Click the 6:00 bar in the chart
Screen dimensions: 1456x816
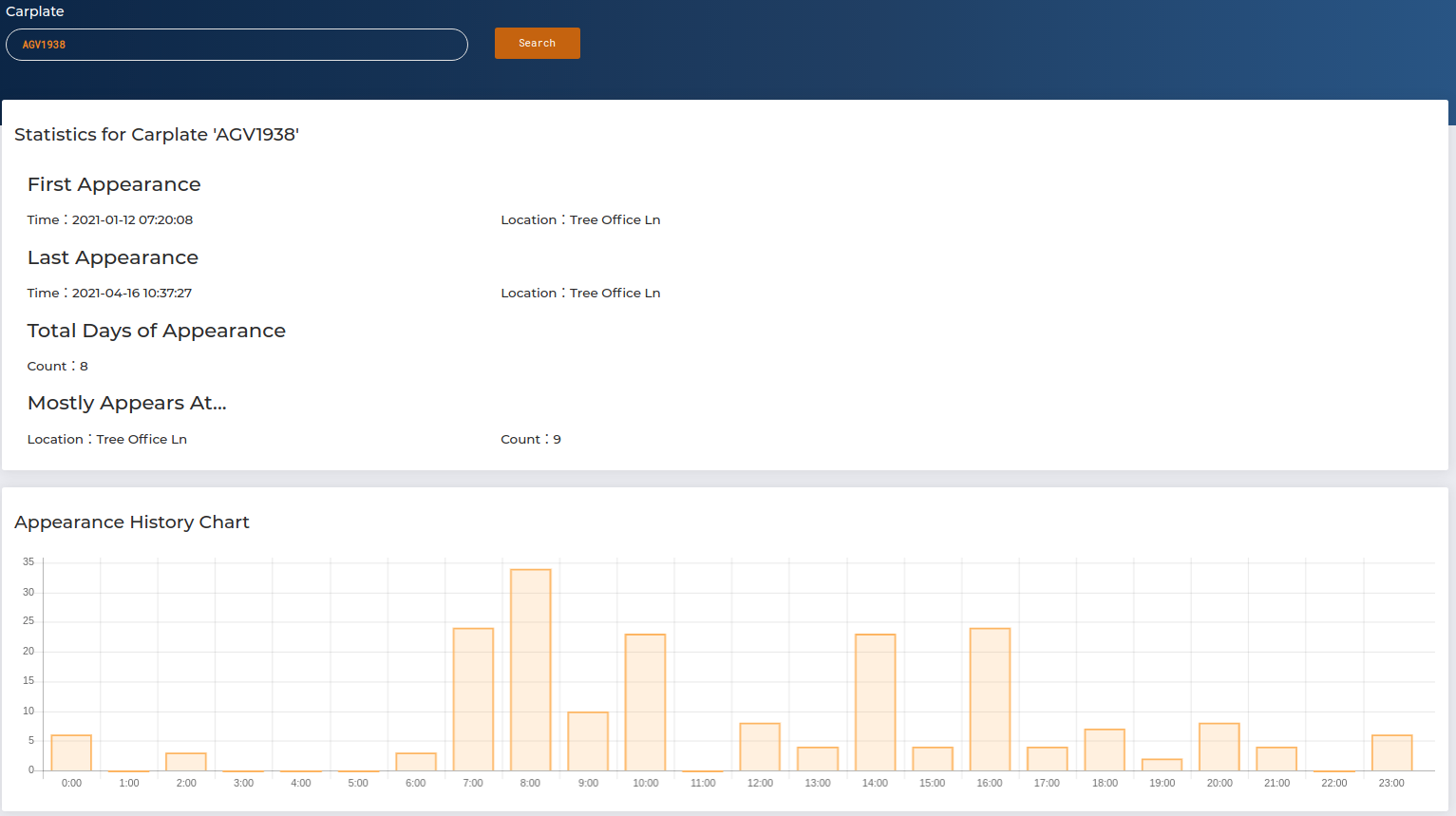(x=416, y=762)
